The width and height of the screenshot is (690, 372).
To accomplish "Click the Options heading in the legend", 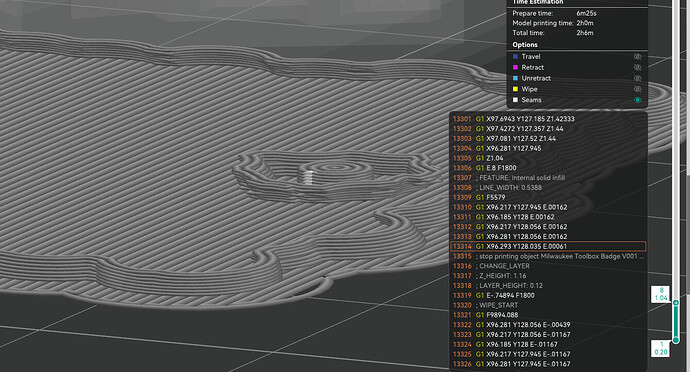I will pyautogui.click(x=525, y=45).
